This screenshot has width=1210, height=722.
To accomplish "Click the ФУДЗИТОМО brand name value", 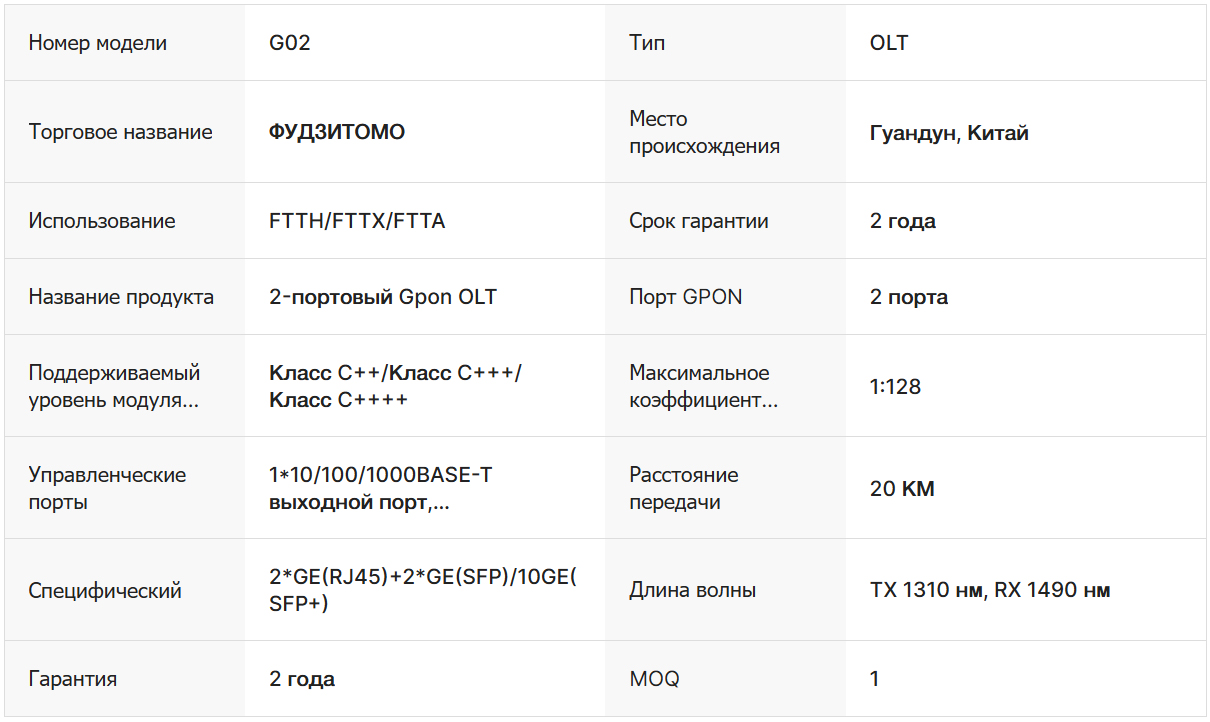I will pyautogui.click(x=337, y=132).
